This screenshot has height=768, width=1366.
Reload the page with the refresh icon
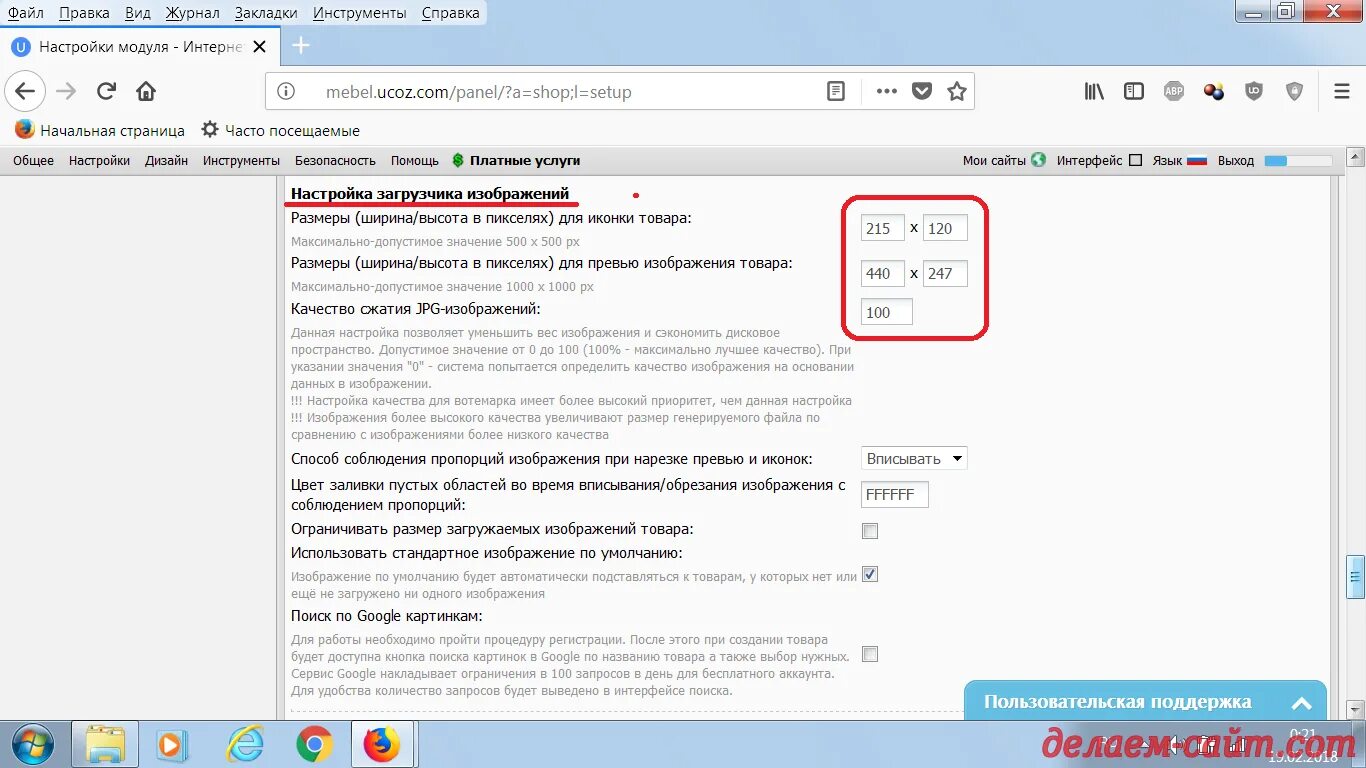point(107,92)
